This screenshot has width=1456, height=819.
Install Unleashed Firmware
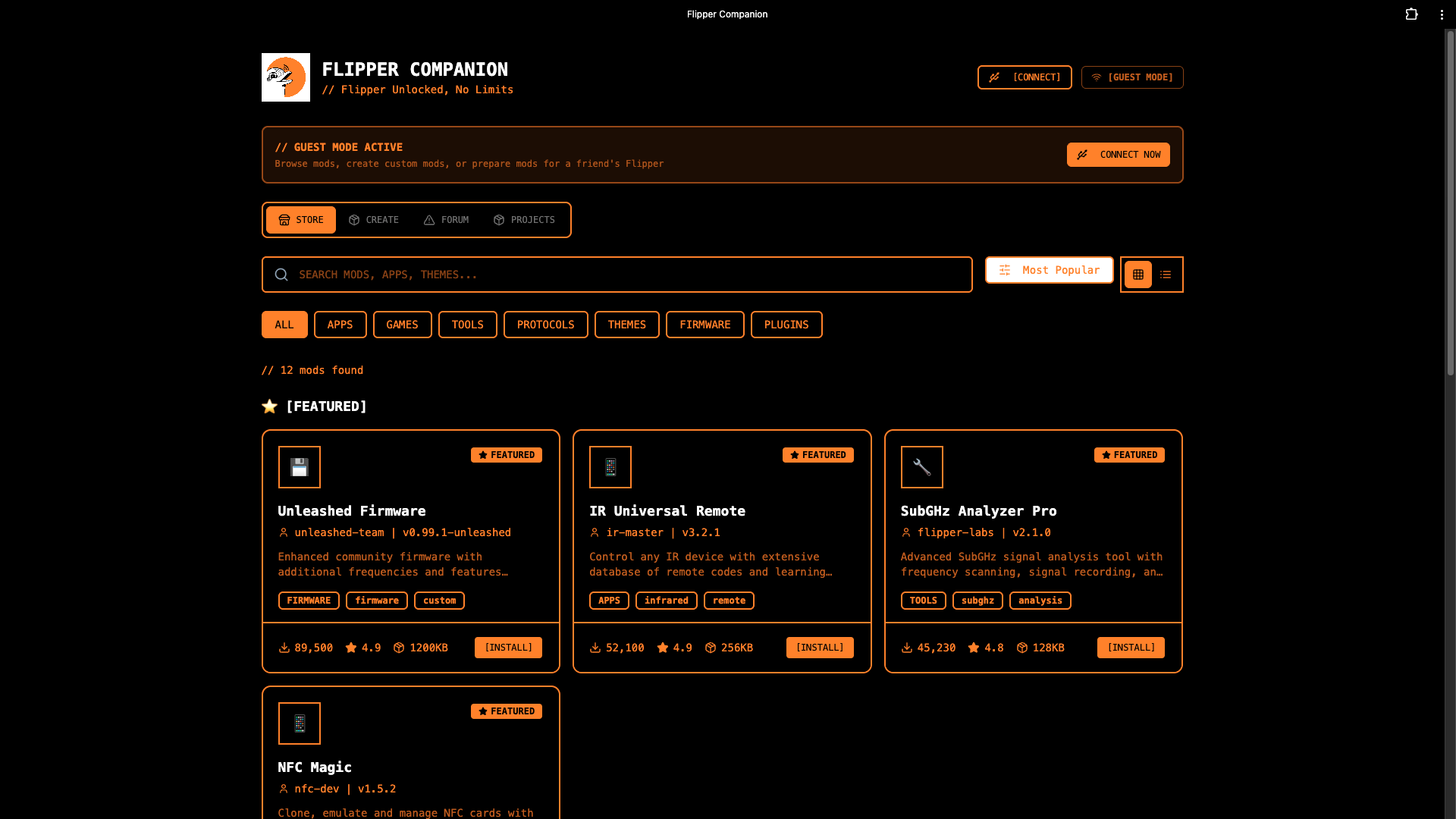[x=508, y=648]
